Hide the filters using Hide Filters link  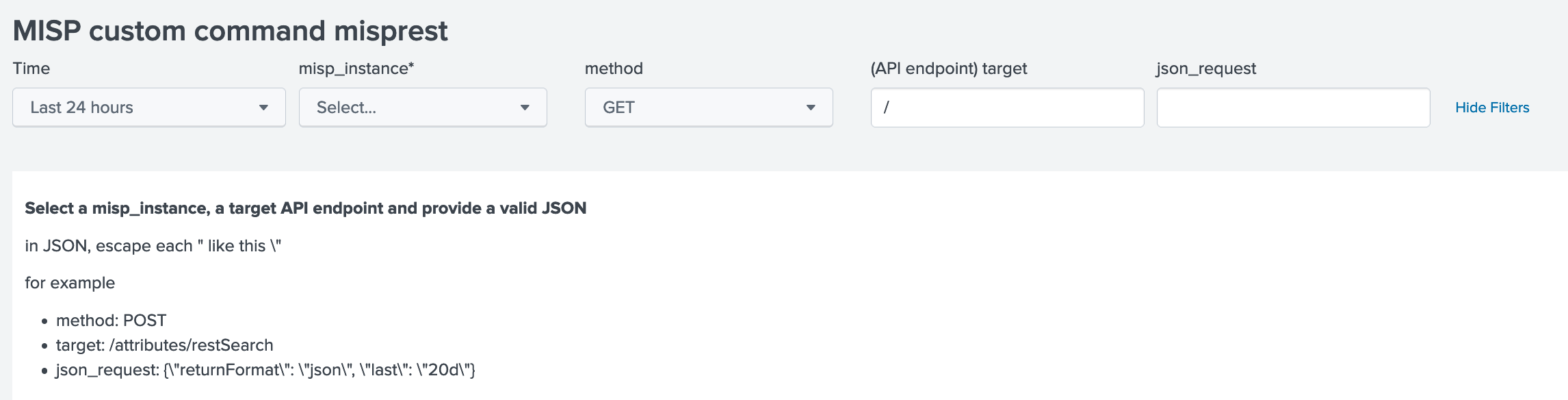pos(1492,108)
